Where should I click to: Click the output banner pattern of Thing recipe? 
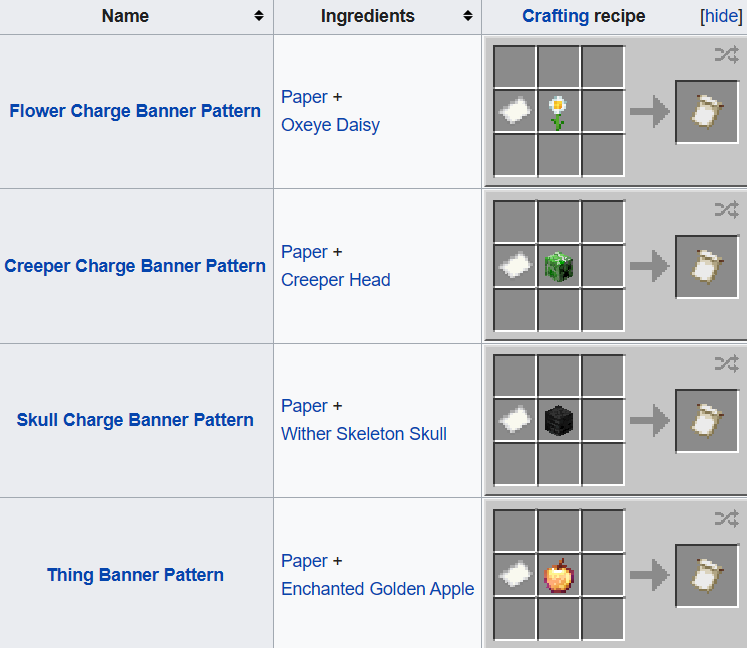click(x=707, y=575)
